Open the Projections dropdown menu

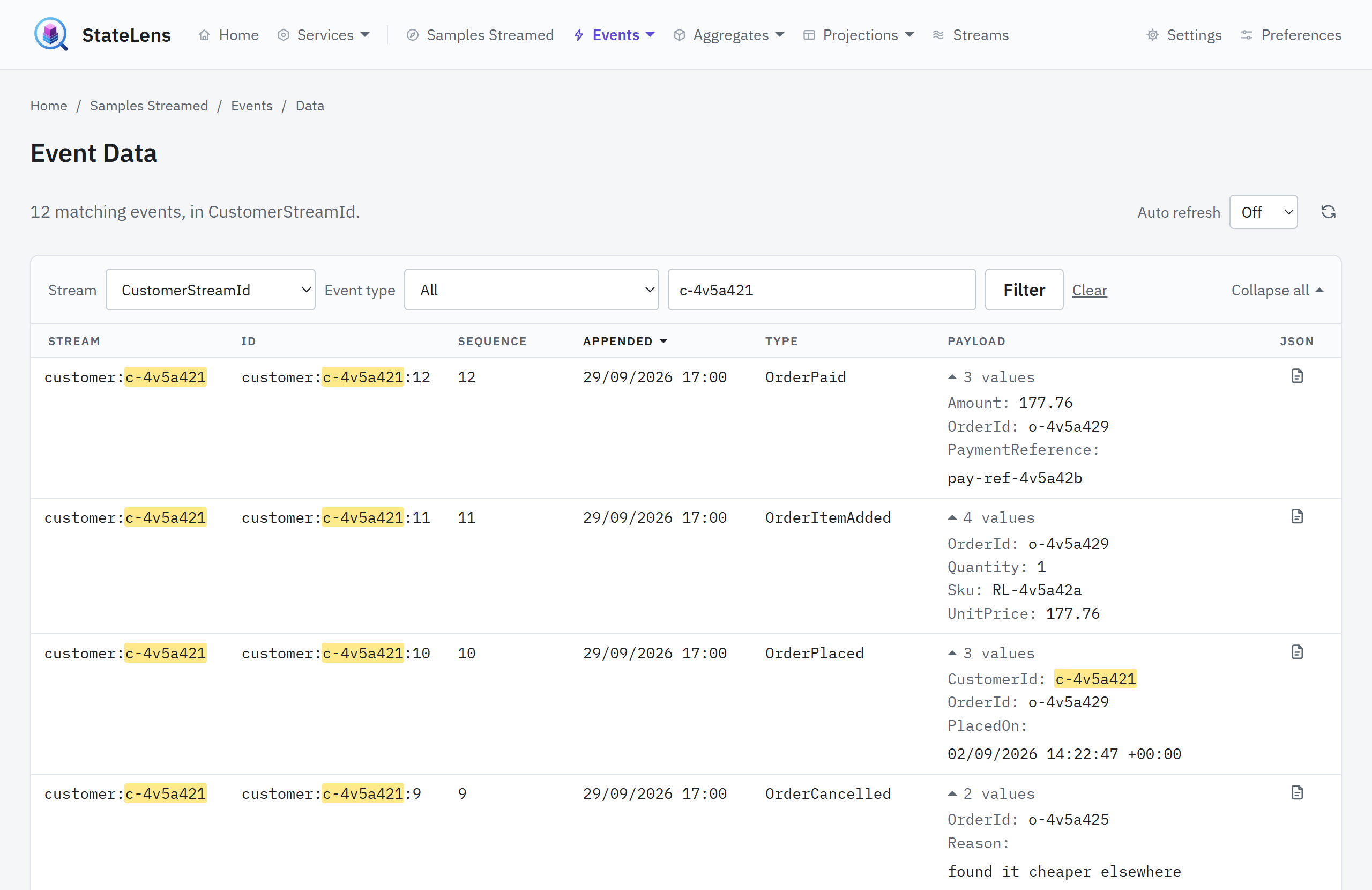(x=859, y=35)
